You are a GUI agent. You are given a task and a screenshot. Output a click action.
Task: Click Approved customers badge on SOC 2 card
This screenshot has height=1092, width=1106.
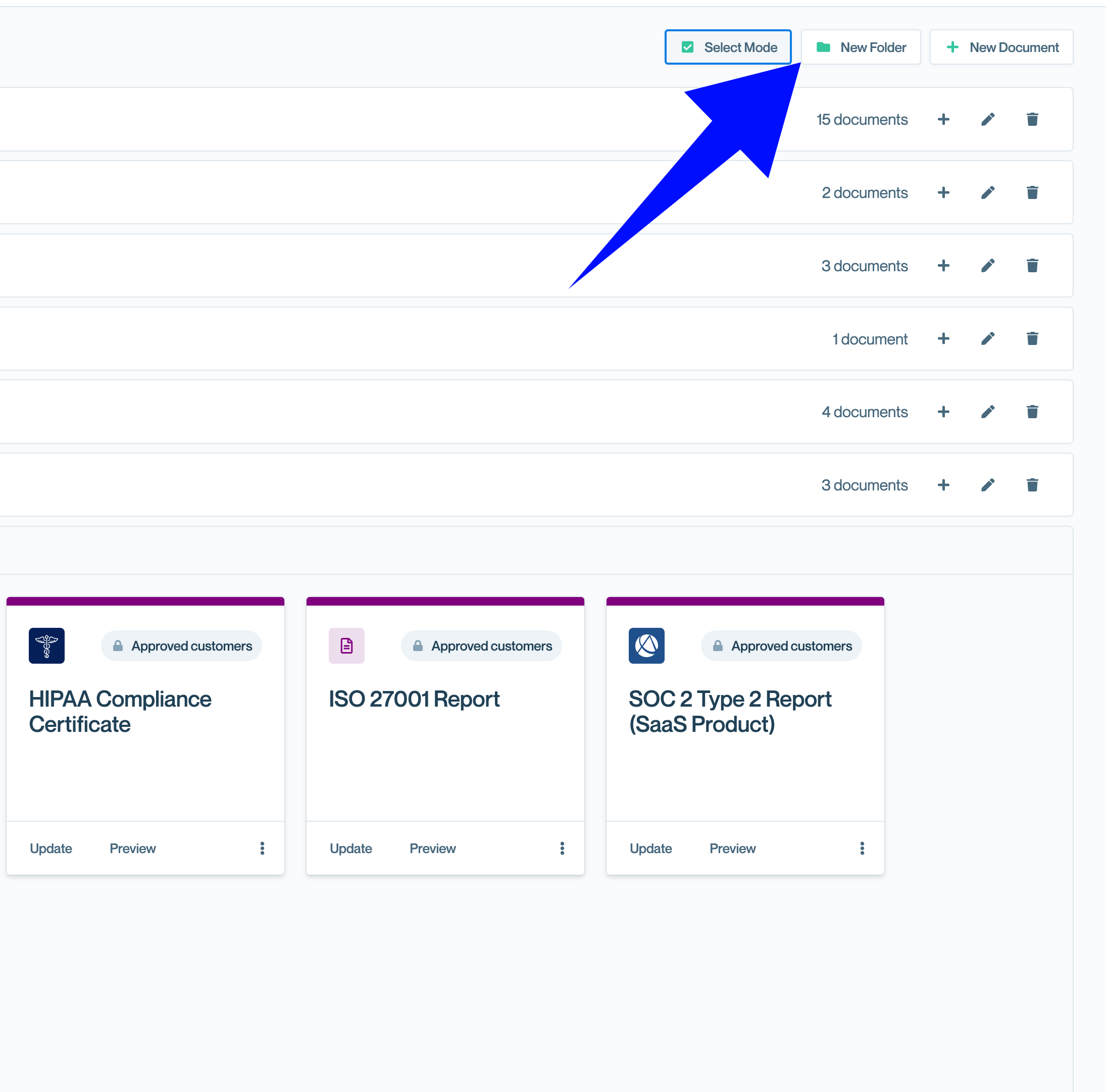pyautogui.click(x=781, y=646)
